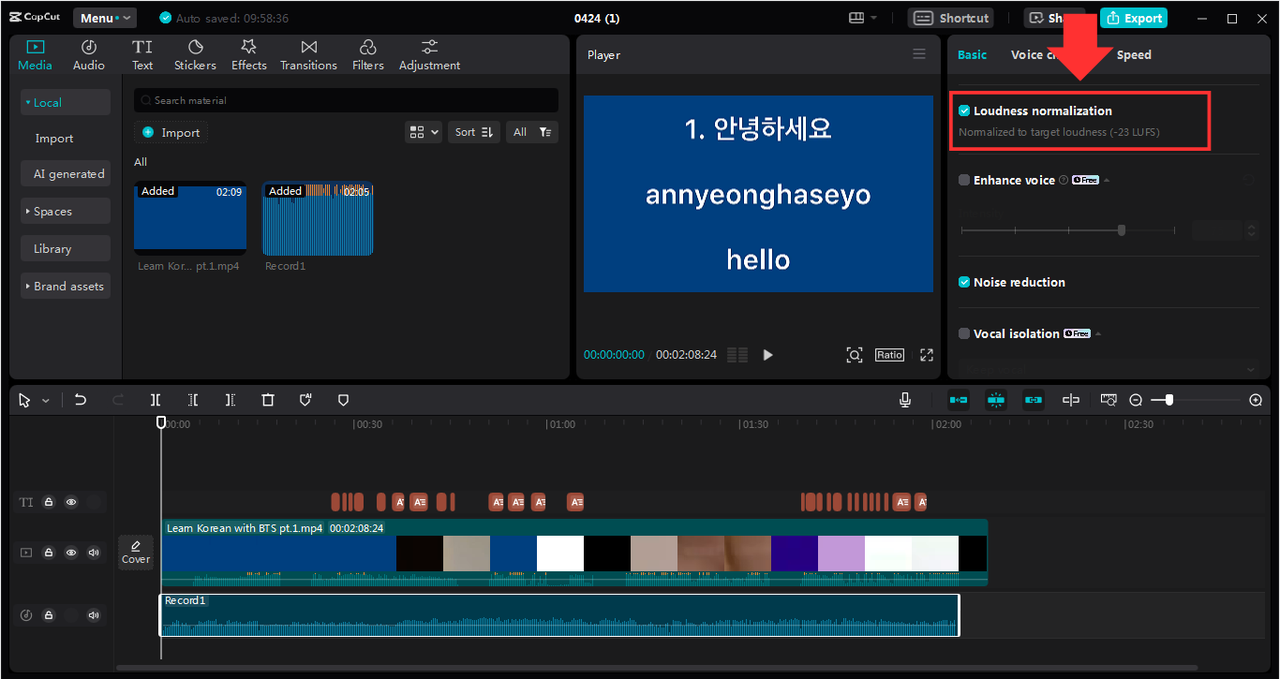
Task: Open the Stickers tab
Action: (x=195, y=55)
